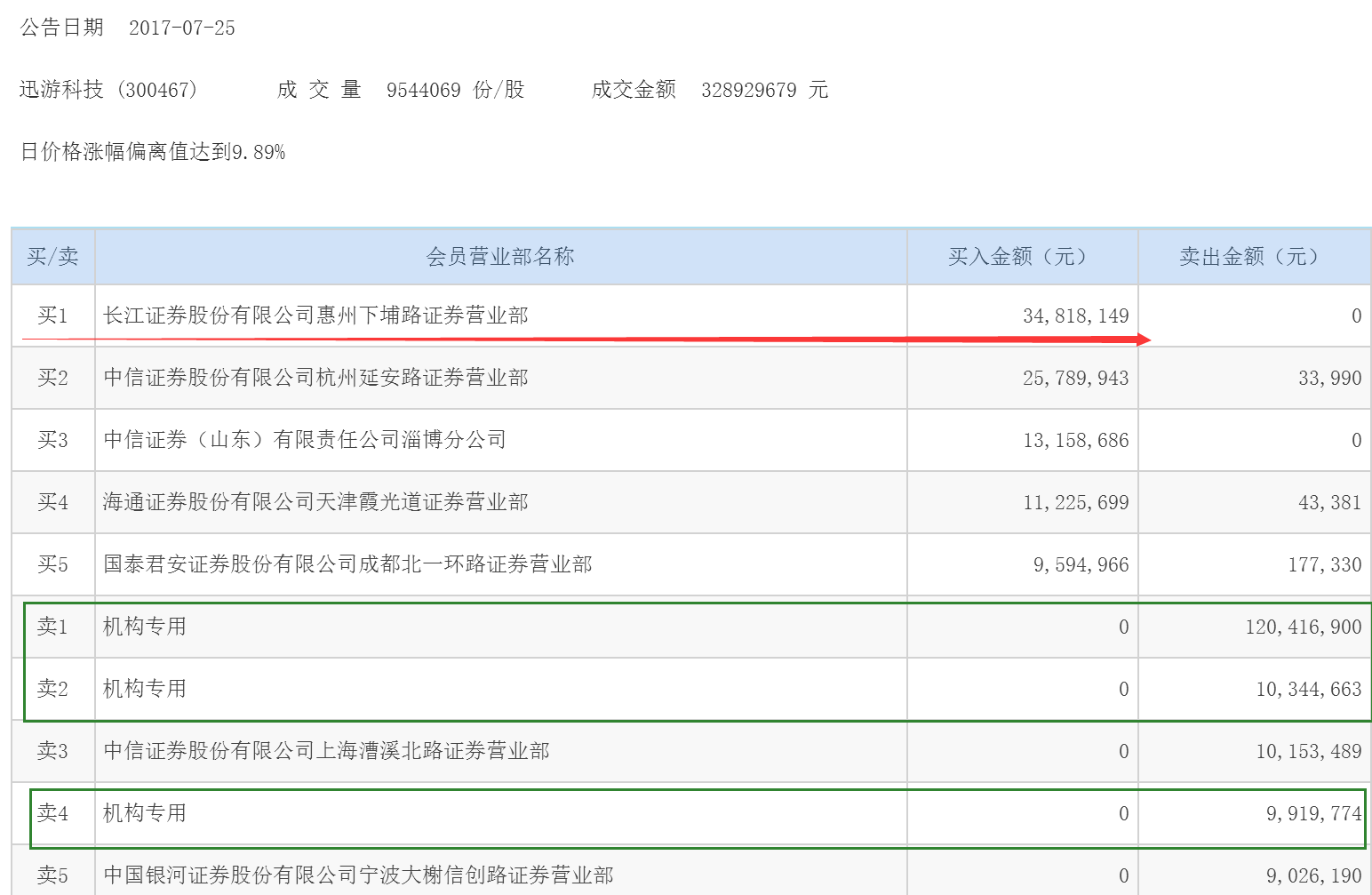
Task: Click the turnover amount 328929679
Action: tap(749, 90)
